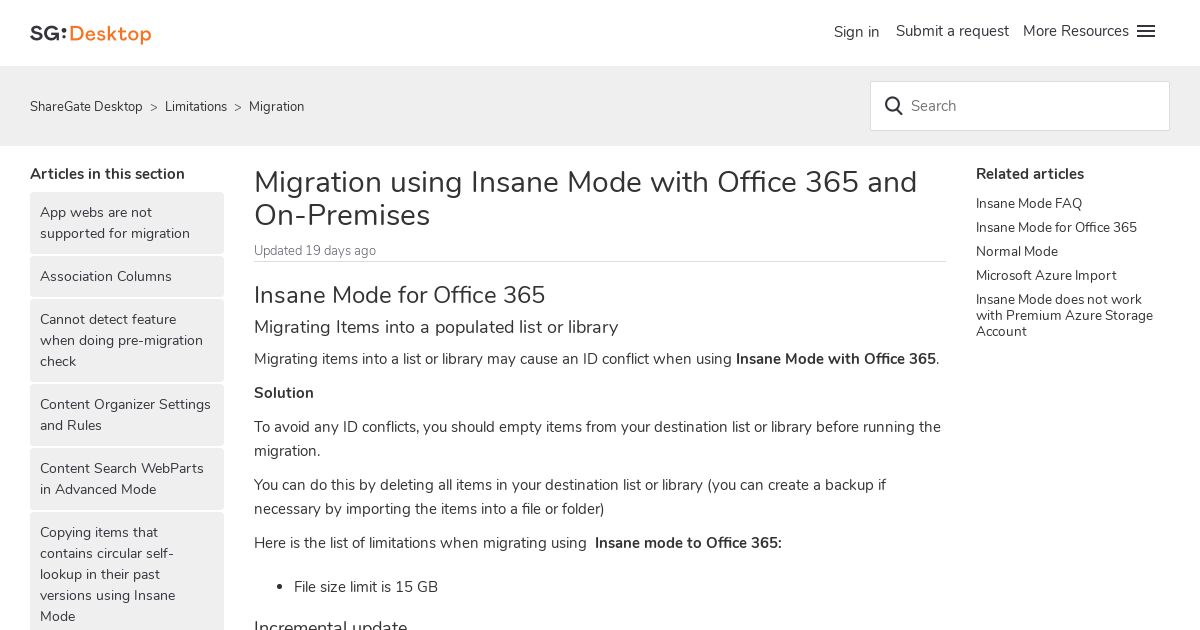
Task: Select Migration breadcrumb
Action: pyautogui.click(x=277, y=107)
